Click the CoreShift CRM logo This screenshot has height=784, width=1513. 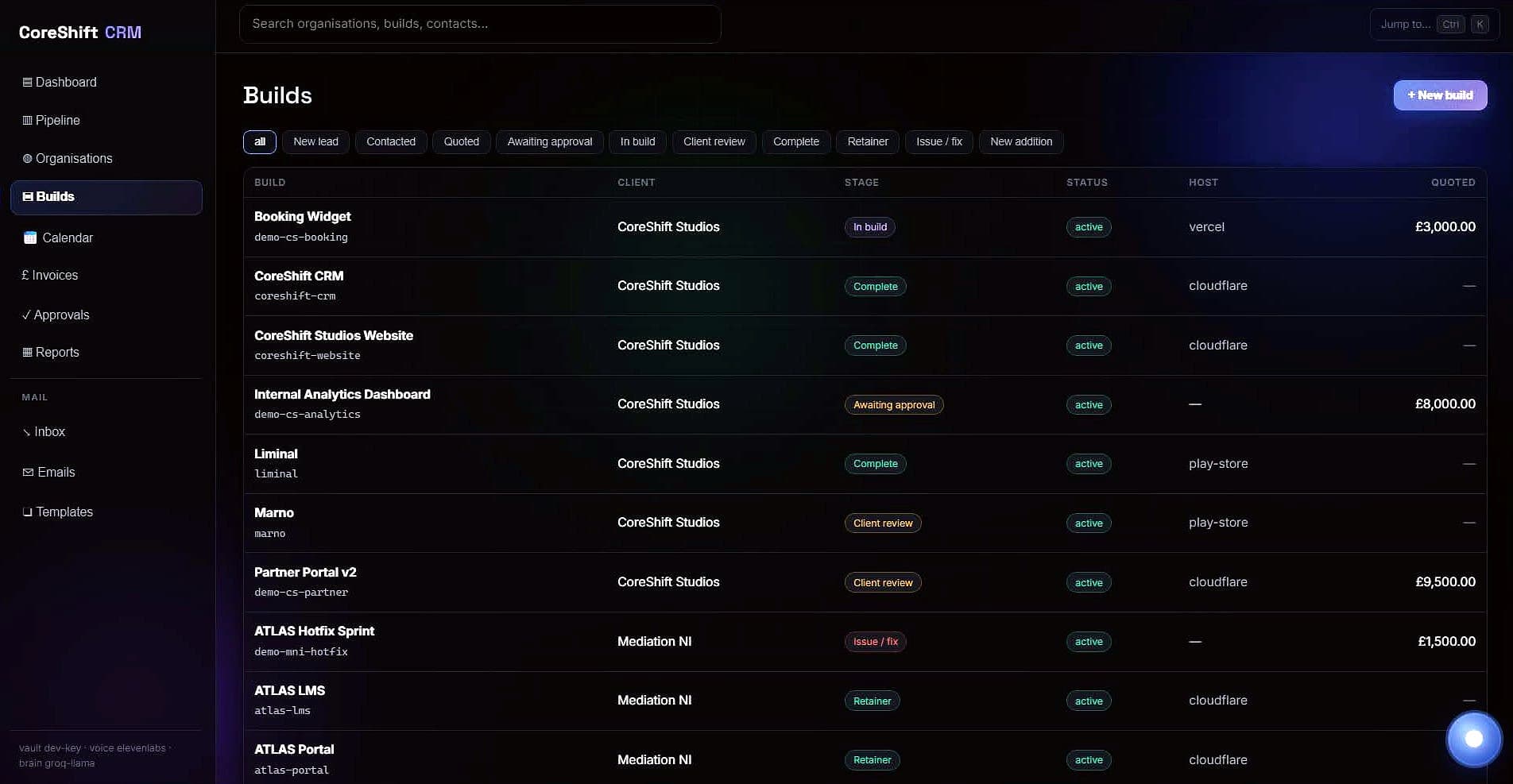80,33
